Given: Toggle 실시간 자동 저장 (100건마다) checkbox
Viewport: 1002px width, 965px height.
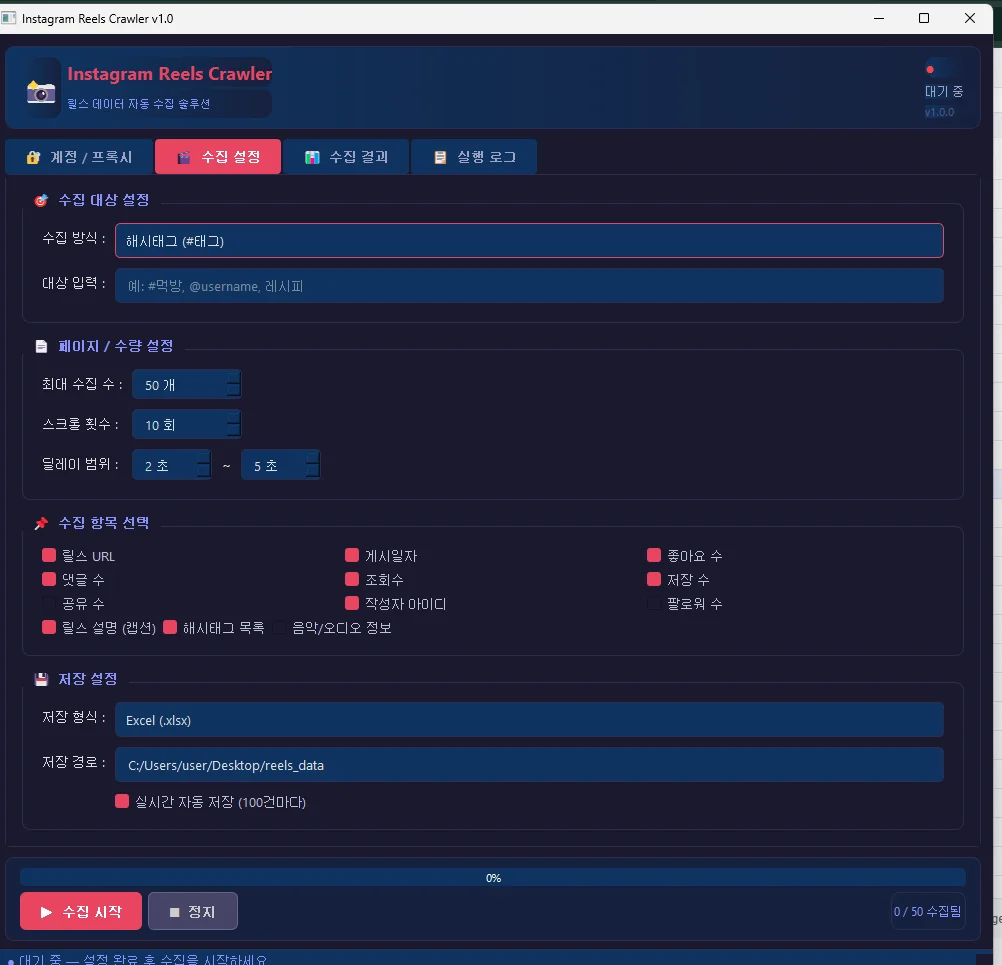Looking at the screenshot, I should 122,801.
